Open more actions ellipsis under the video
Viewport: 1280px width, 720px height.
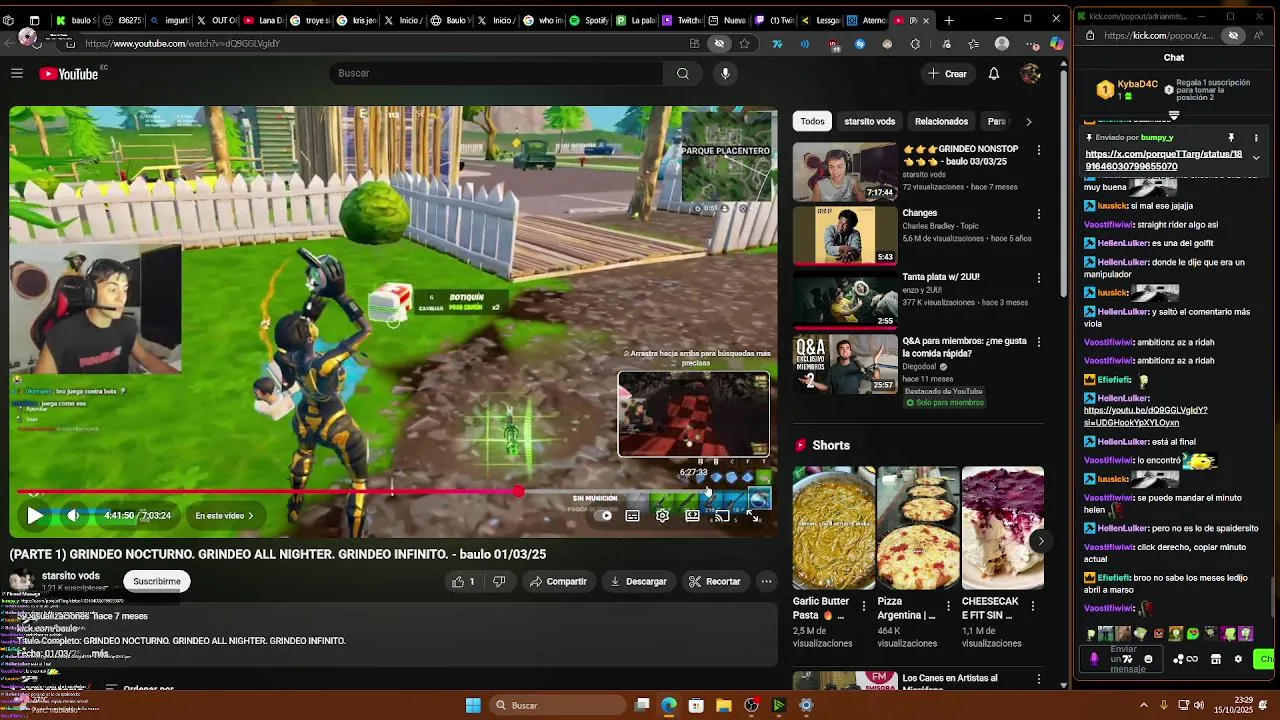pyautogui.click(x=767, y=581)
